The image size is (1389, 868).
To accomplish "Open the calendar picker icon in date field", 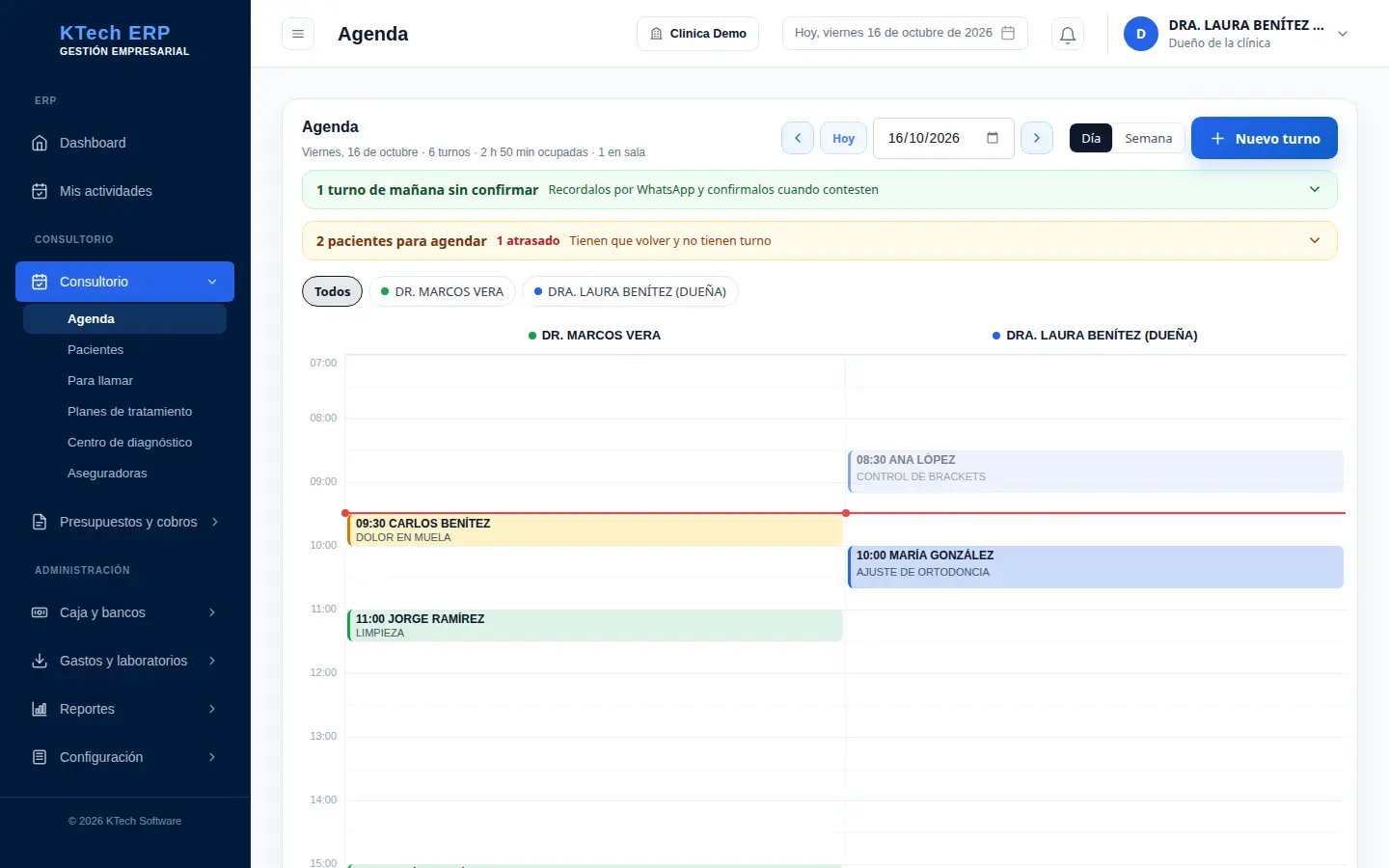I will pos(993,138).
